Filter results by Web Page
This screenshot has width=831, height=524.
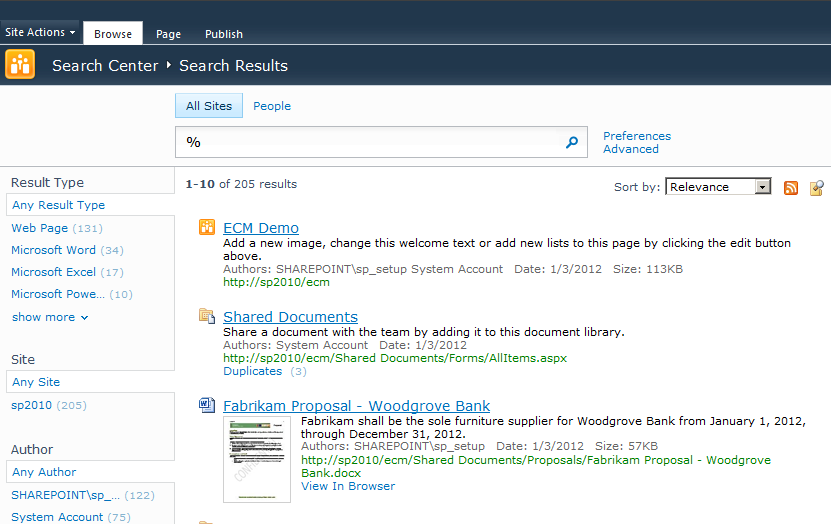pyautogui.click(x=40, y=228)
